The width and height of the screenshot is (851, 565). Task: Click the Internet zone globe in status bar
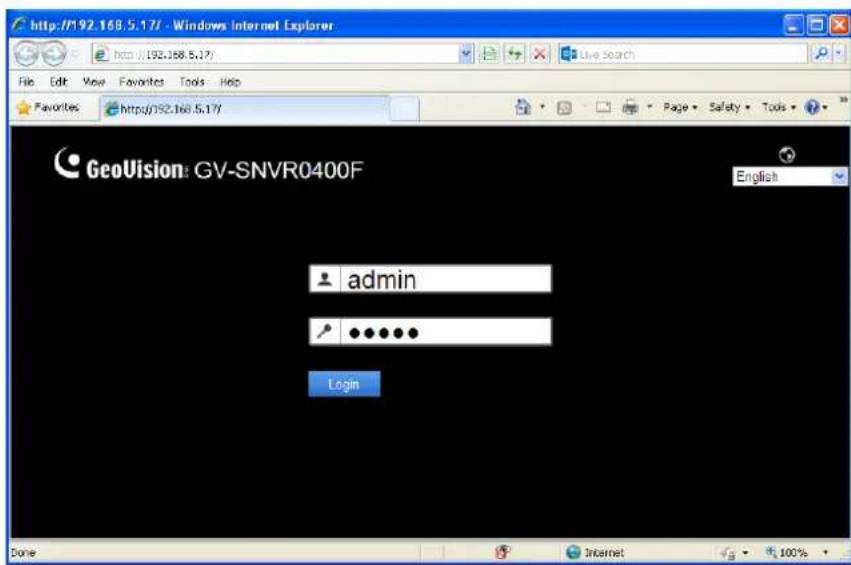click(573, 553)
